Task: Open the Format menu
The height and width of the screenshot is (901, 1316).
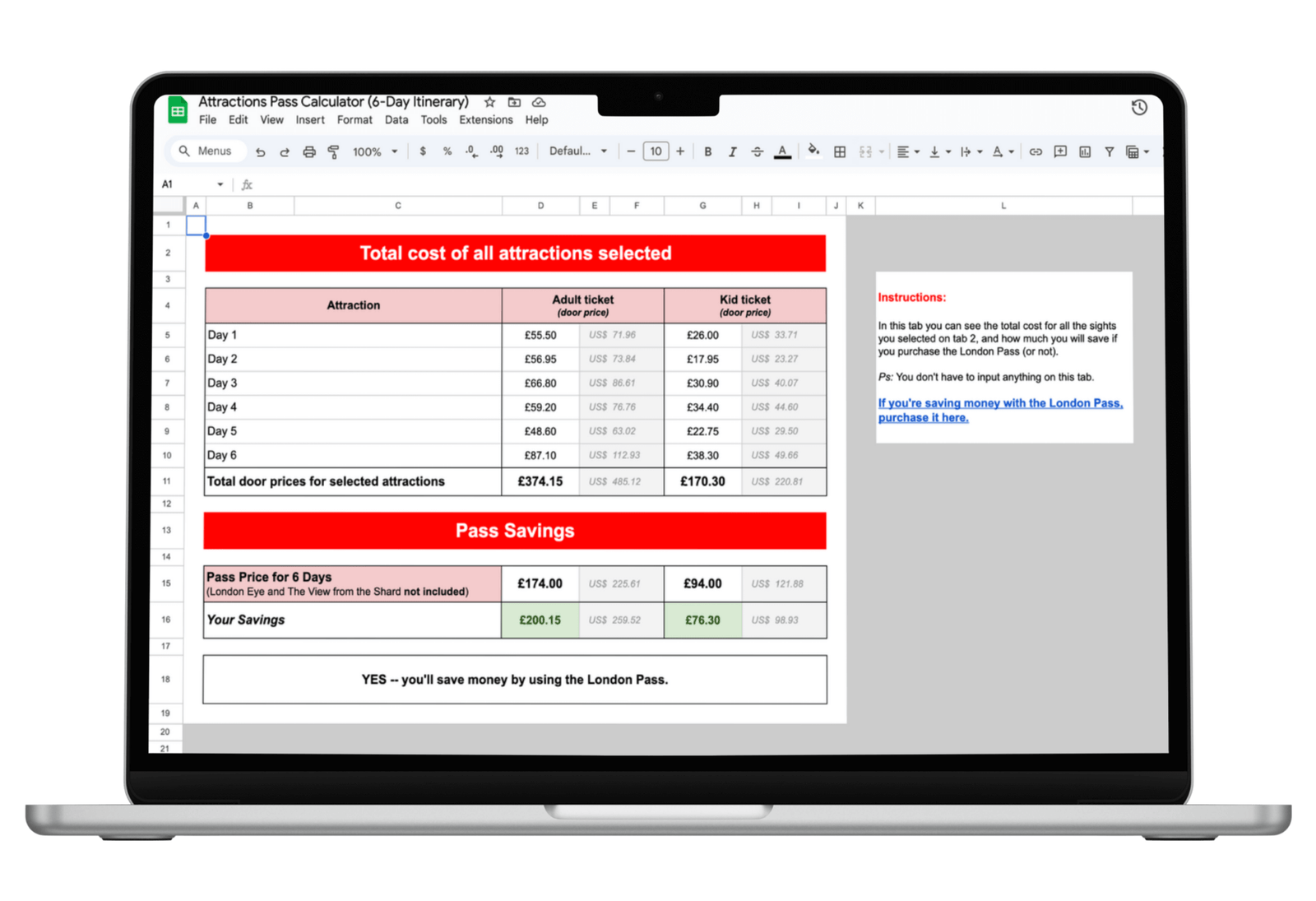Action: click(x=354, y=120)
